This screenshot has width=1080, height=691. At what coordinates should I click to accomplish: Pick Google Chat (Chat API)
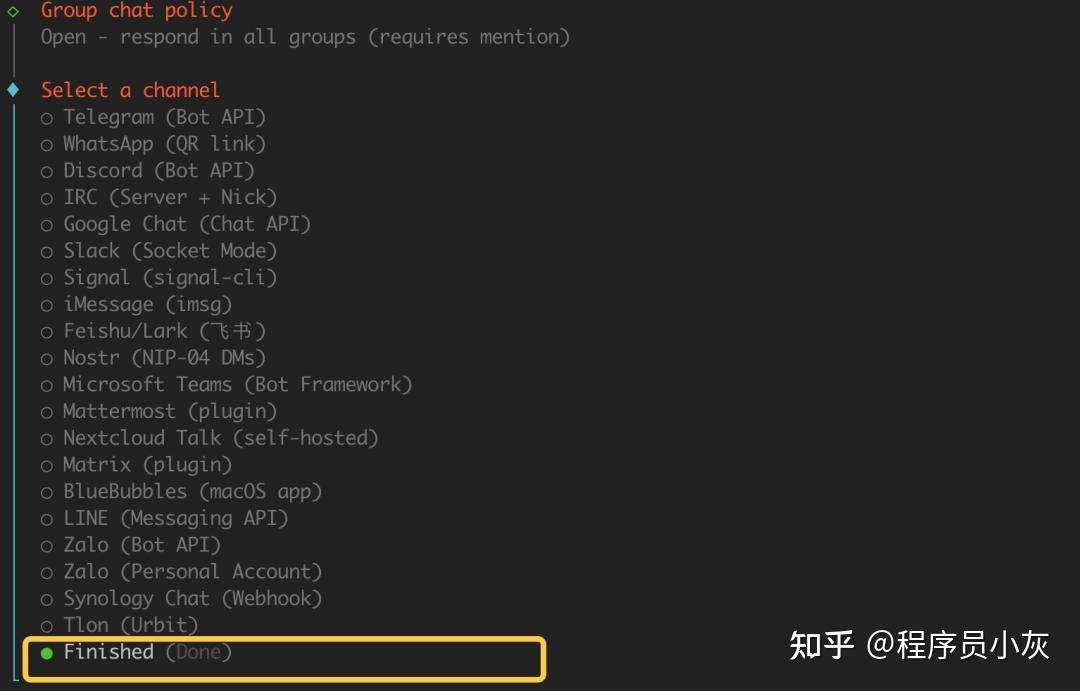pos(187,224)
